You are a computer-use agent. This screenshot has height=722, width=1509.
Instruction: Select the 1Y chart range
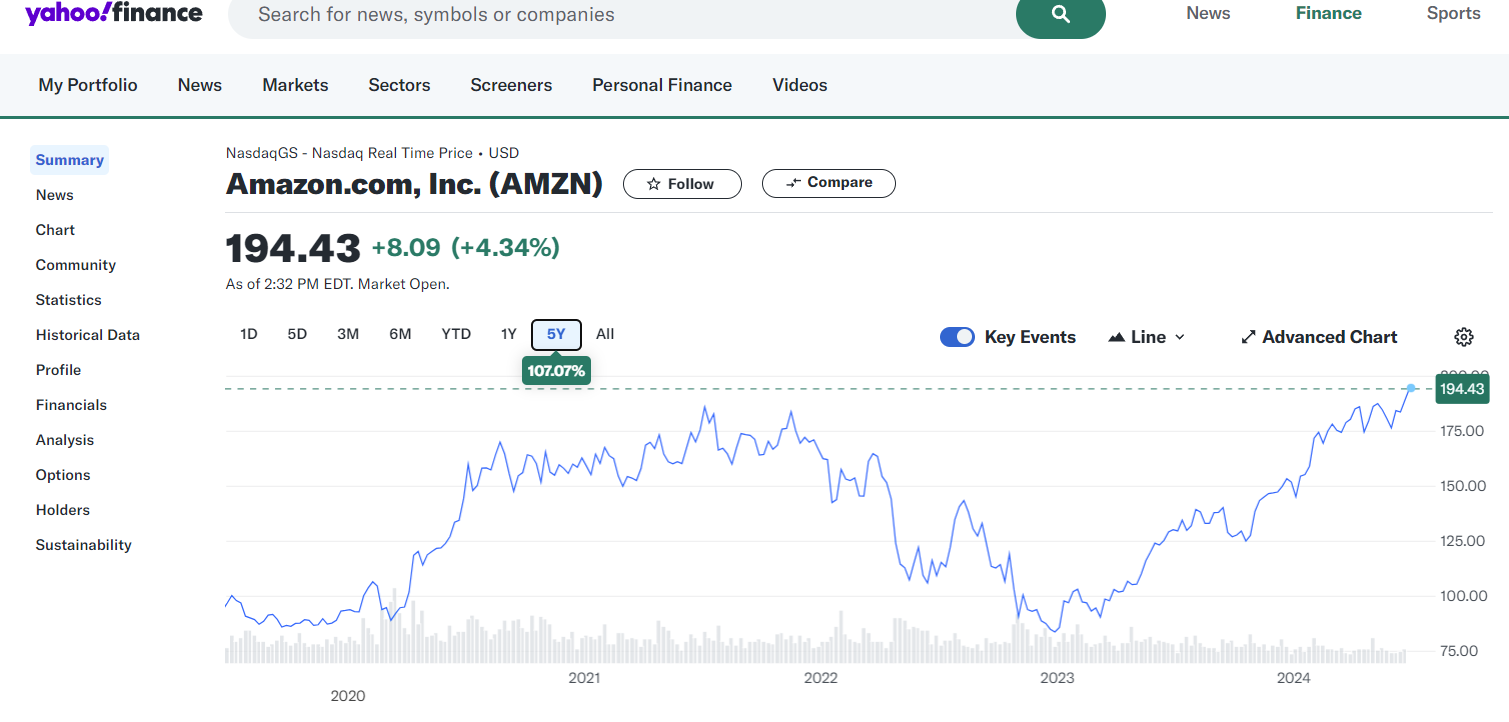pyautogui.click(x=509, y=334)
